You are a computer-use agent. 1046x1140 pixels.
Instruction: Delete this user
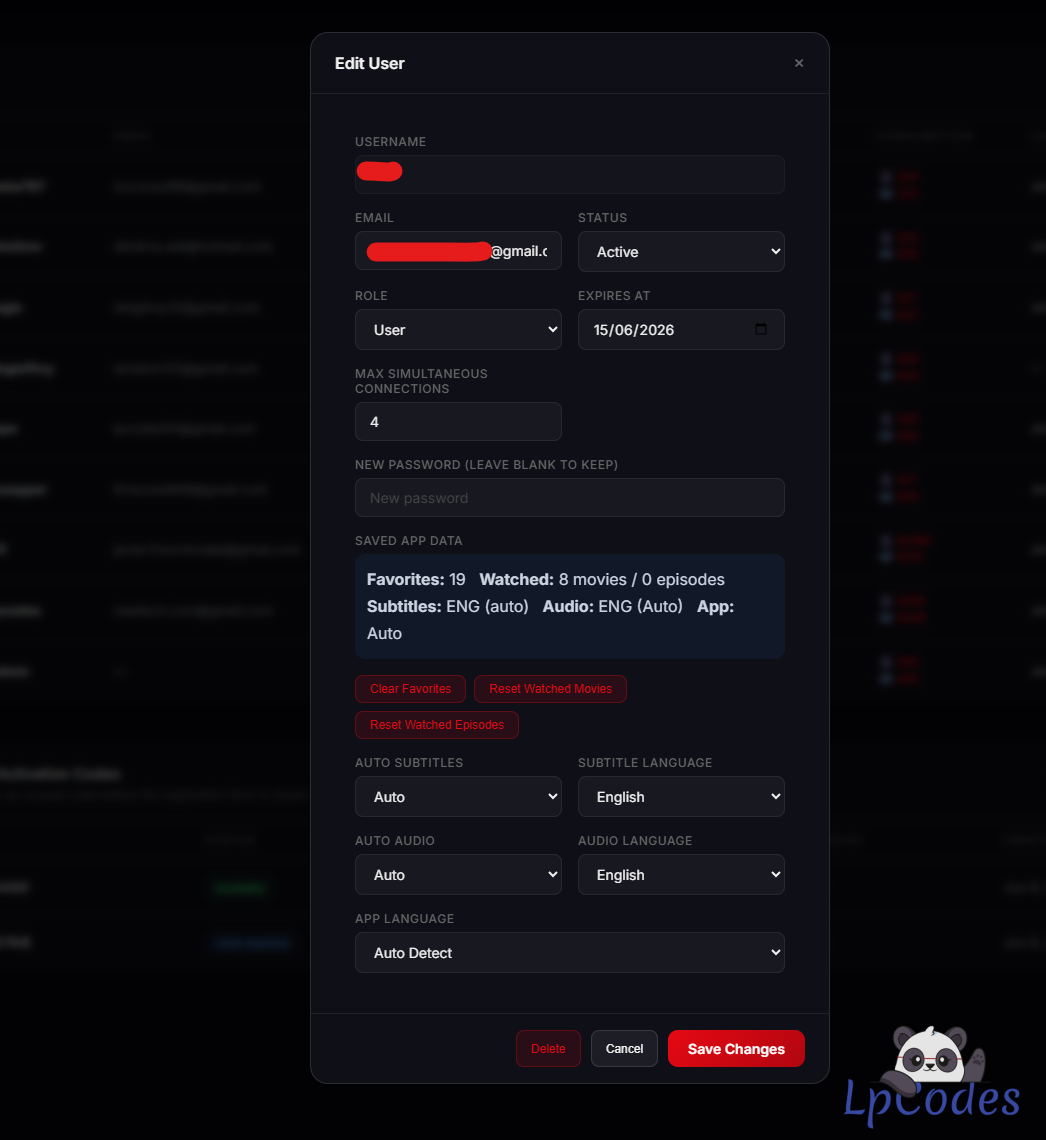pyautogui.click(x=548, y=1048)
